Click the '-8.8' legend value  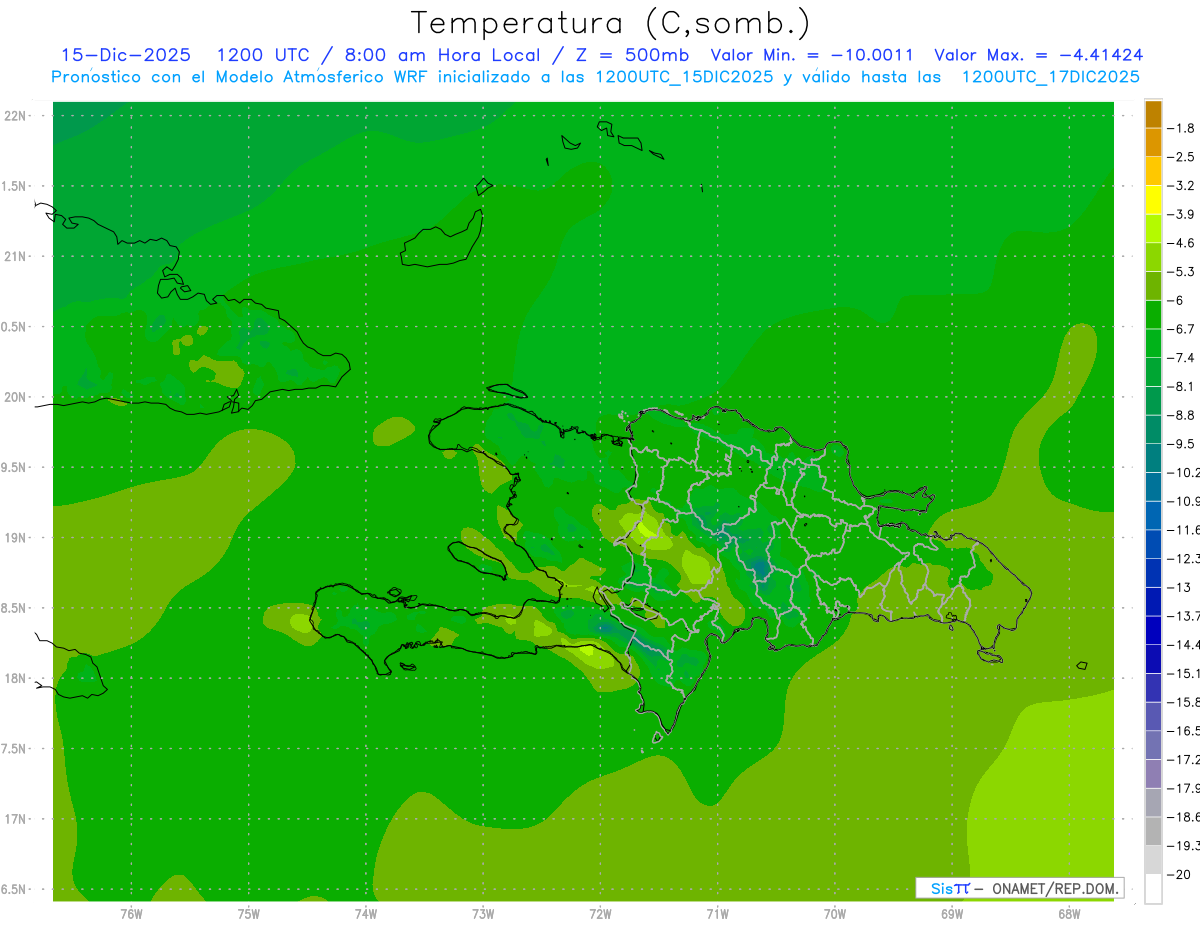click(1181, 415)
